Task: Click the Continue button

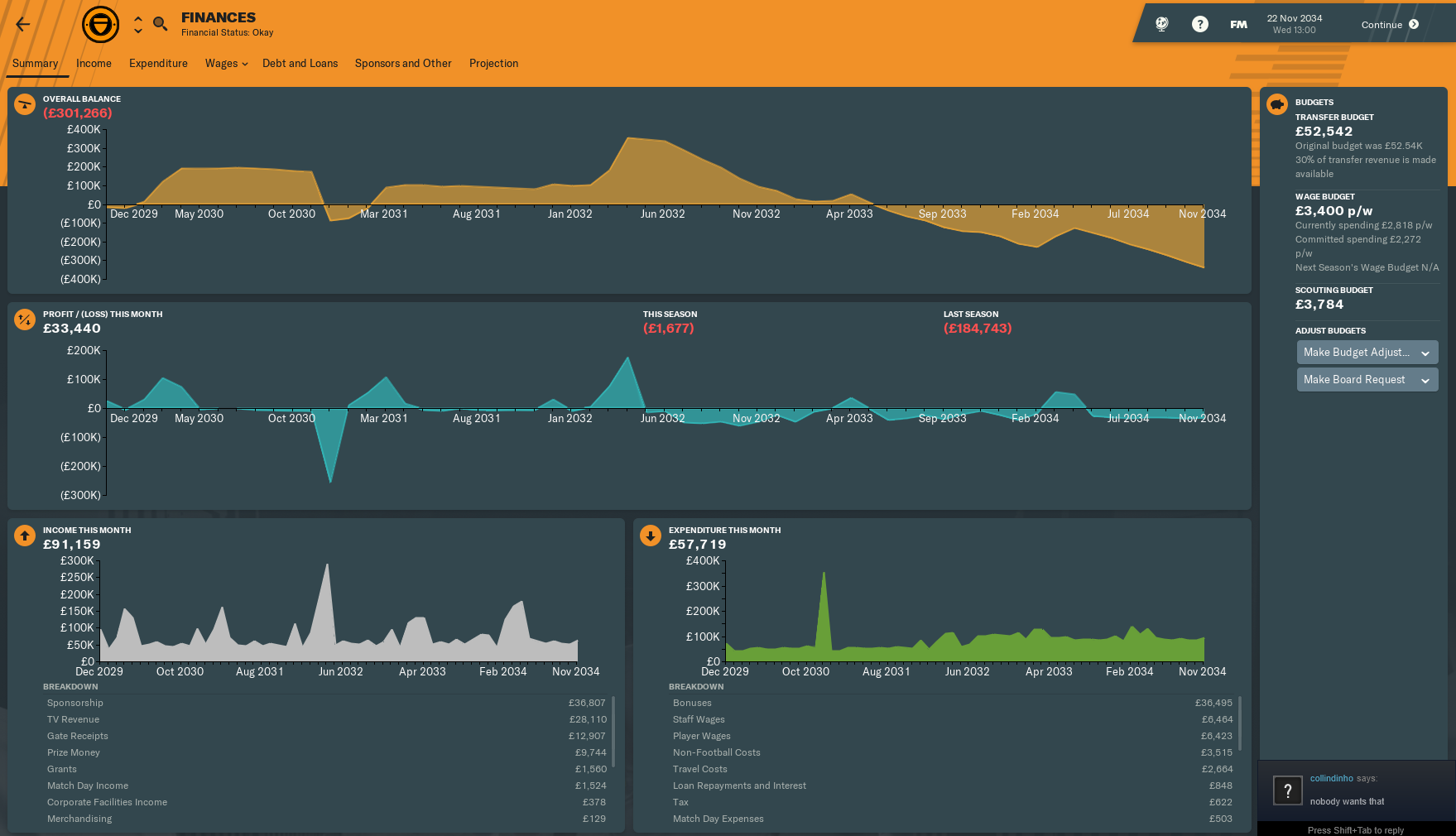Action: (1391, 25)
